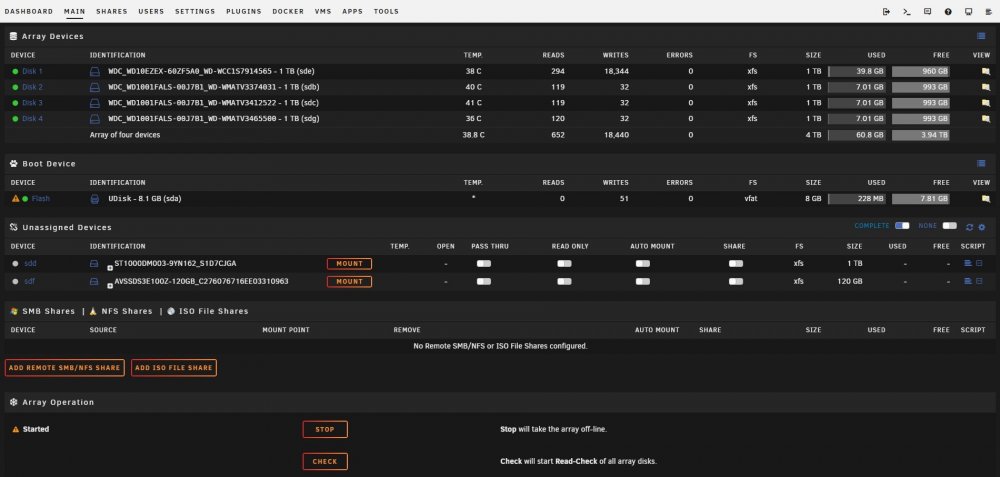Start a Read-Check of the array
Screen dimensions: 1000x477
coord(325,461)
